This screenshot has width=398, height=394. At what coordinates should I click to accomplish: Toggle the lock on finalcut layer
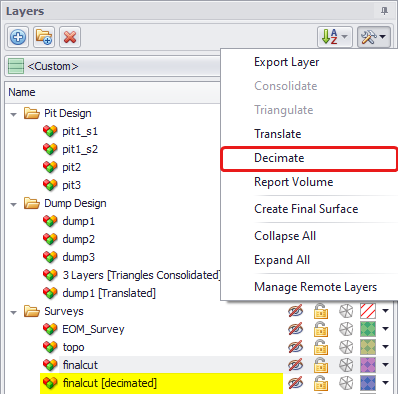point(321,365)
